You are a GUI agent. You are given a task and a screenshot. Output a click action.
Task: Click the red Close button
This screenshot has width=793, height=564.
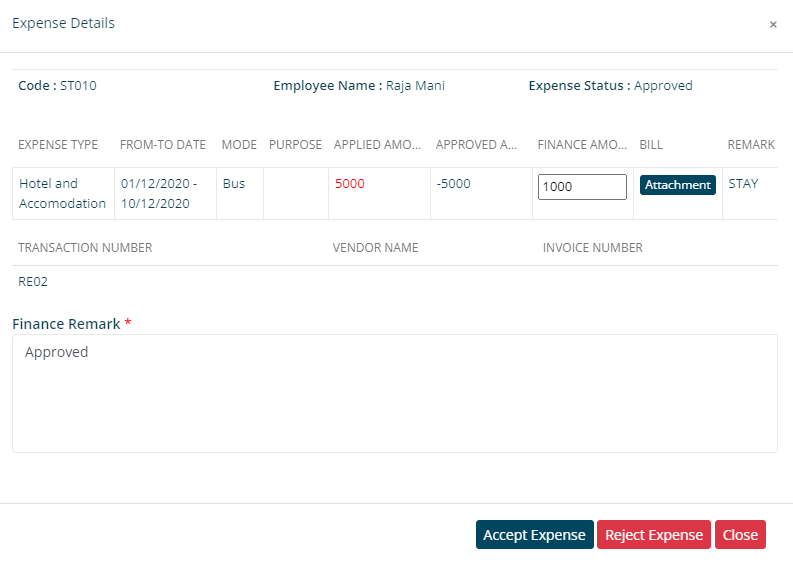point(740,535)
